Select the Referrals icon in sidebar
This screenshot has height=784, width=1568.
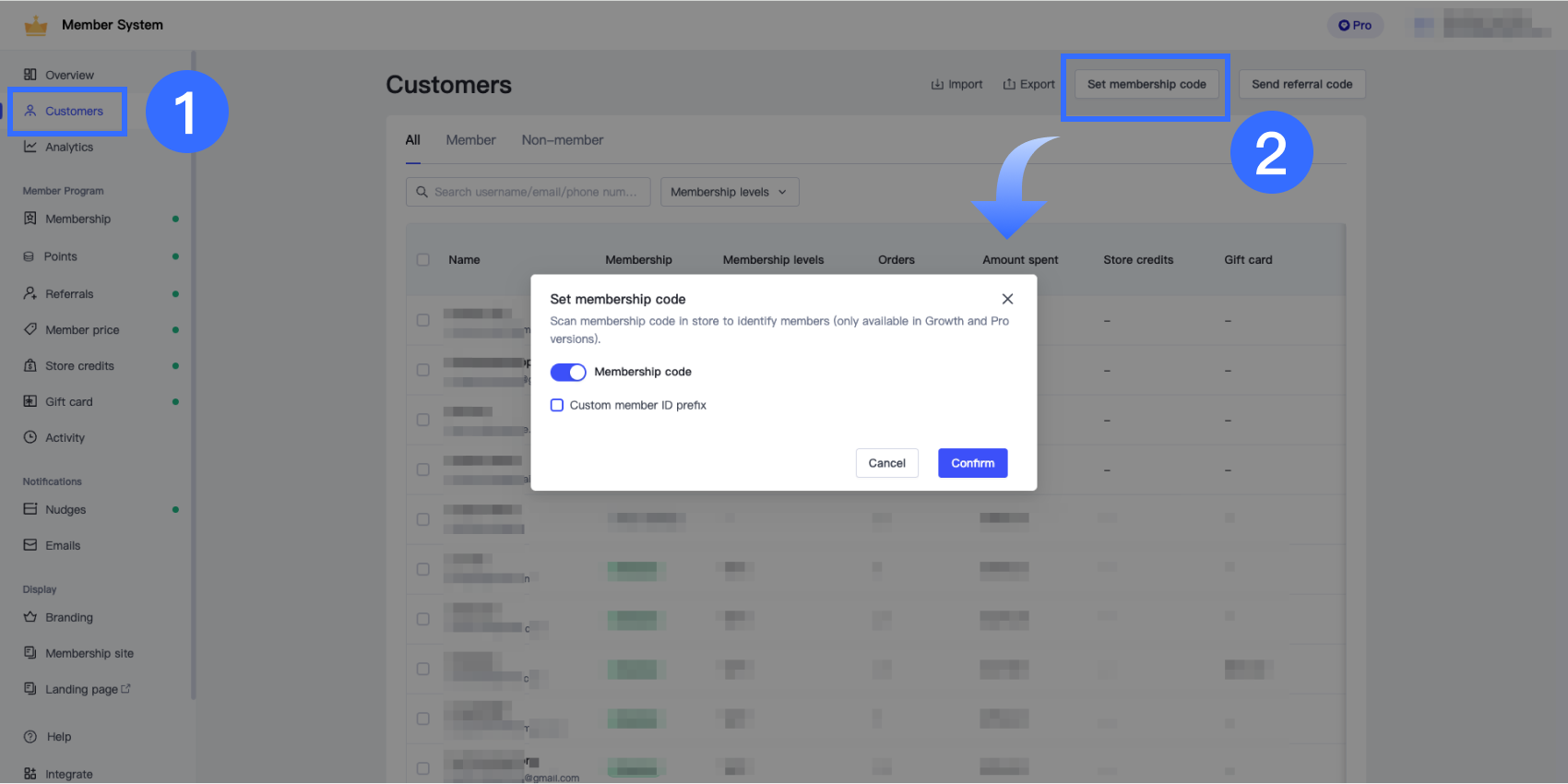pyautogui.click(x=30, y=293)
